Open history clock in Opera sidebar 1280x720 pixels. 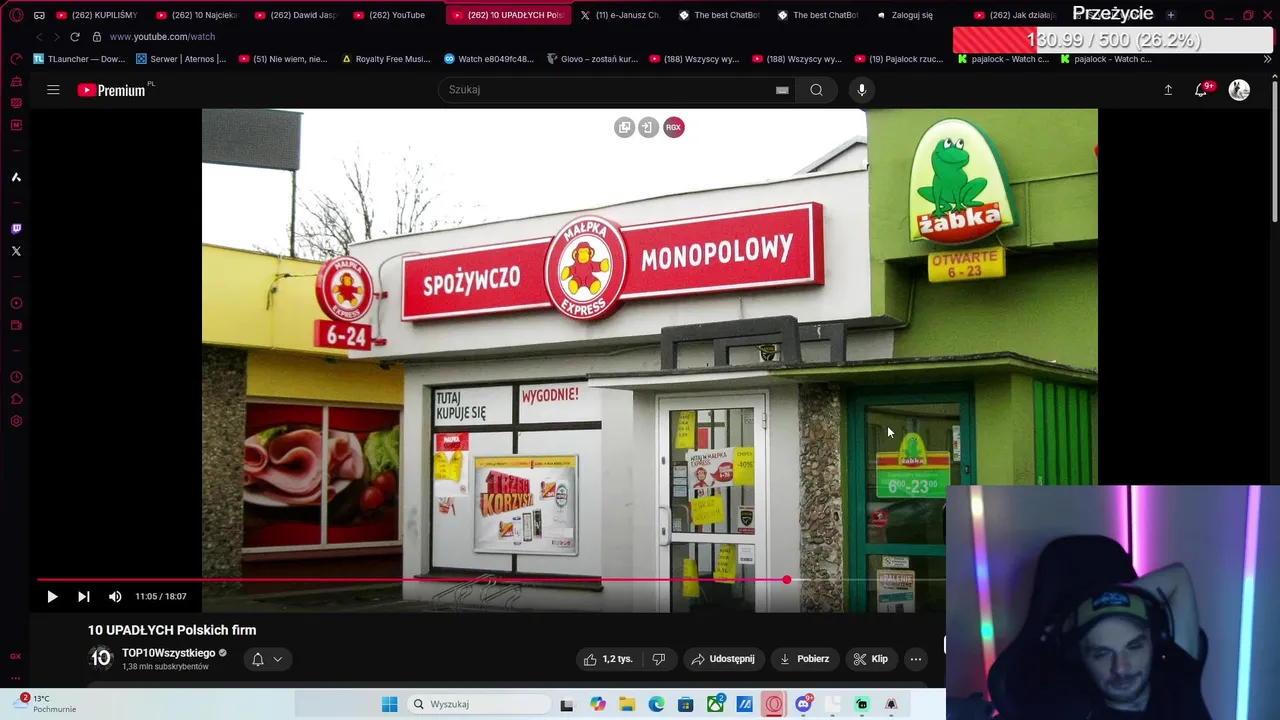click(x=16, y=377)
